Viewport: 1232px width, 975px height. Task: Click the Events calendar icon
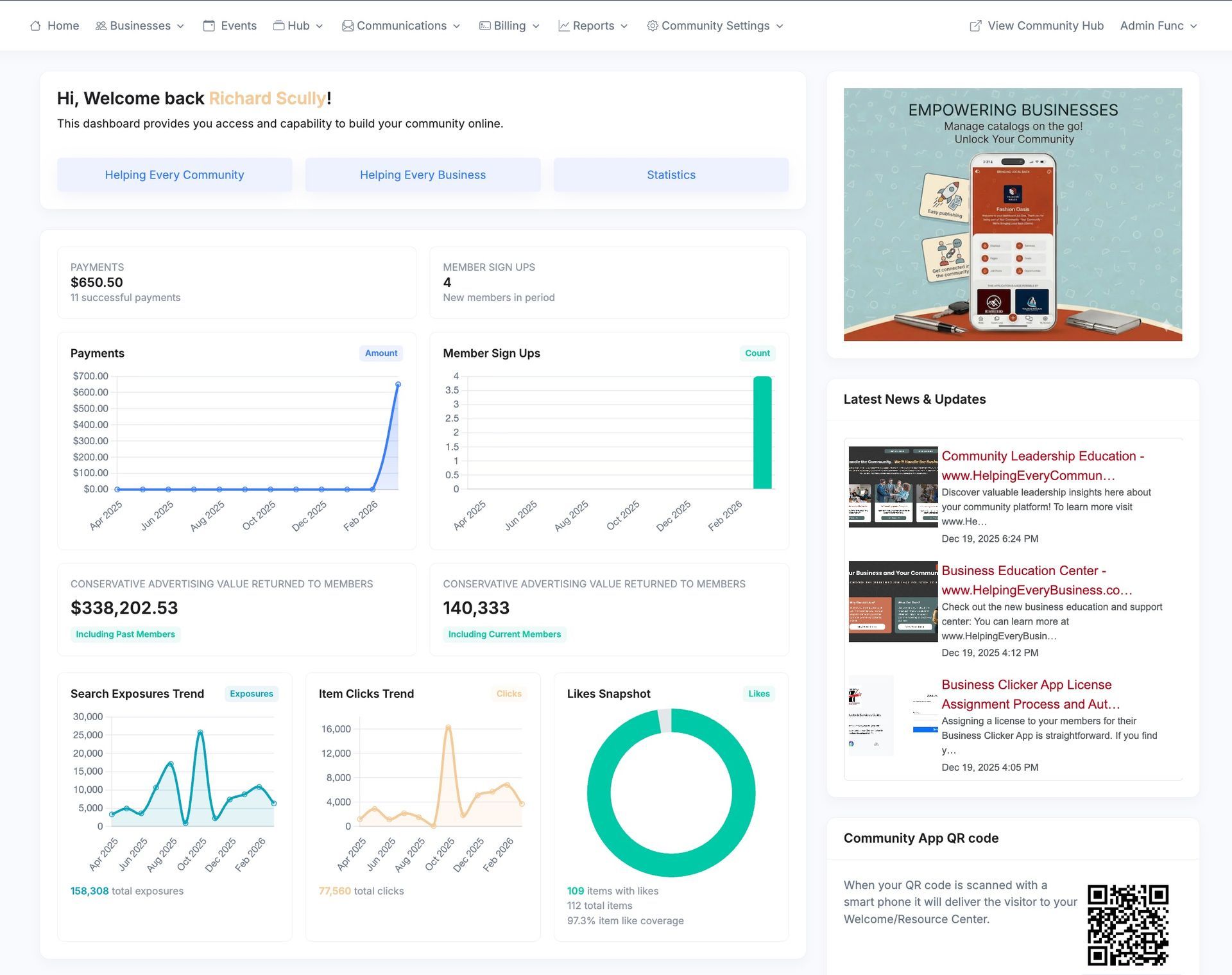(x=209, y=26)
